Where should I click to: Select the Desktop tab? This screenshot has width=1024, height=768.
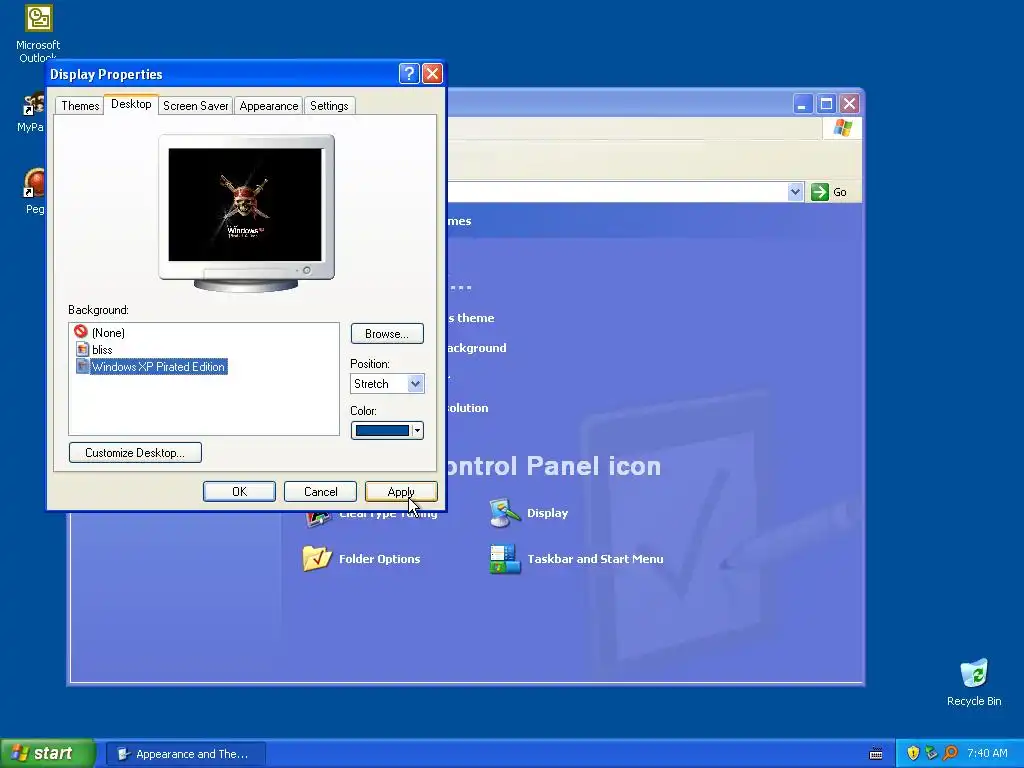tap(131, 104)
